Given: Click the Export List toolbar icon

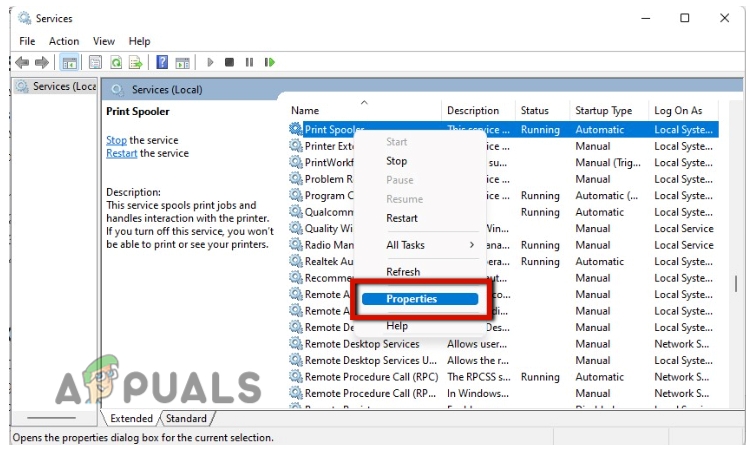Looking at the screenshot, I should (136, 62).
